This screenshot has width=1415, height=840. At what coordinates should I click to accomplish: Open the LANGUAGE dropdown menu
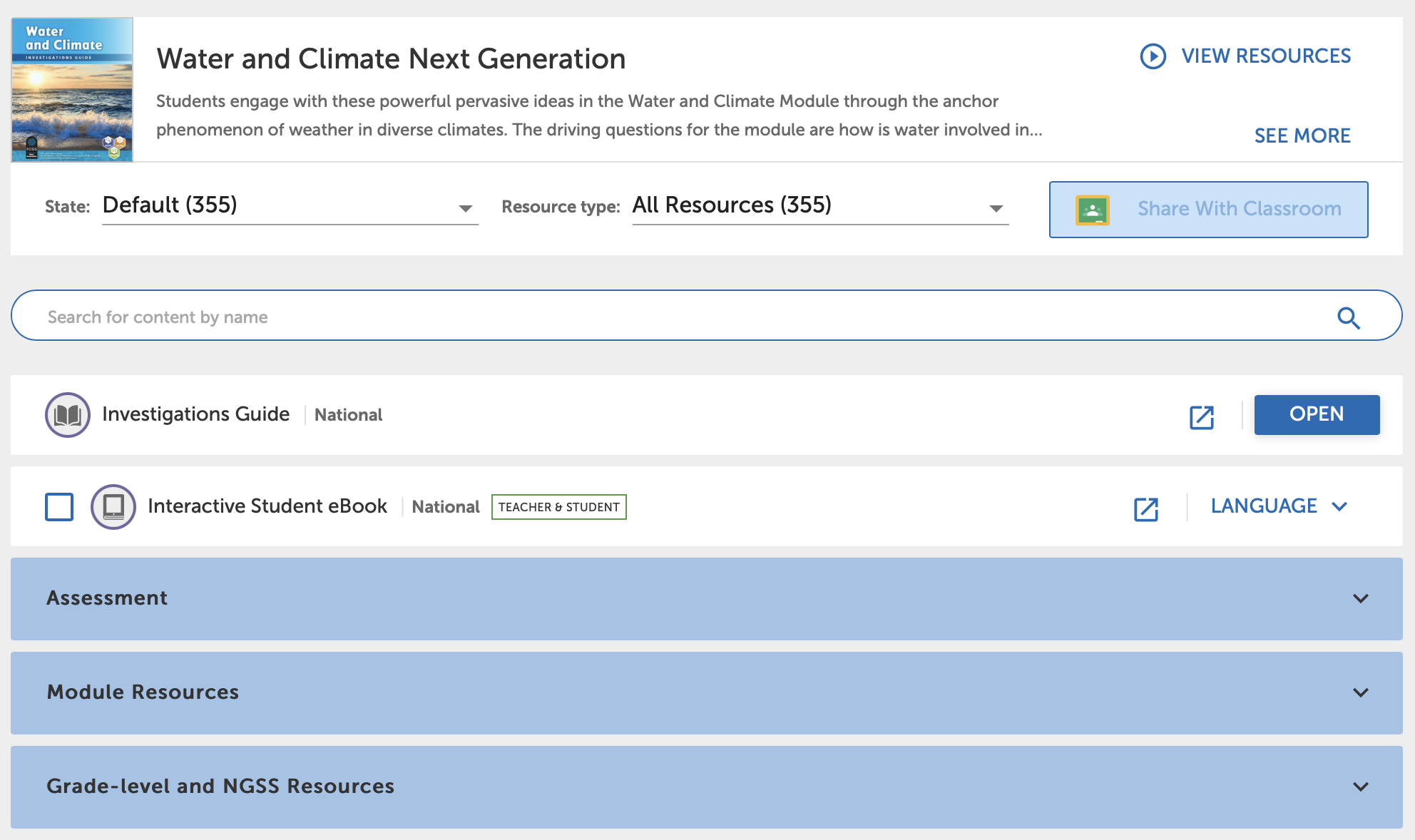1279,506
